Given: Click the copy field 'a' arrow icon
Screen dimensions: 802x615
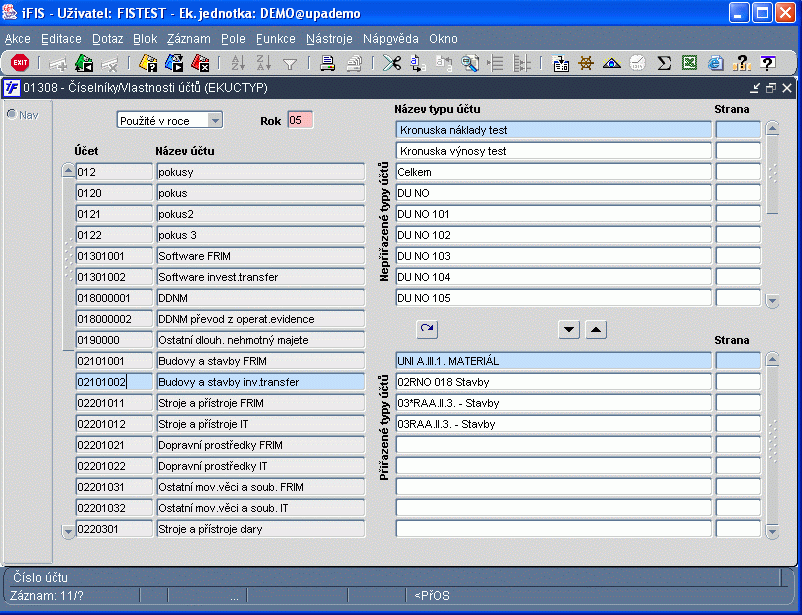Looking at the screenshot, I should [418, 63].
